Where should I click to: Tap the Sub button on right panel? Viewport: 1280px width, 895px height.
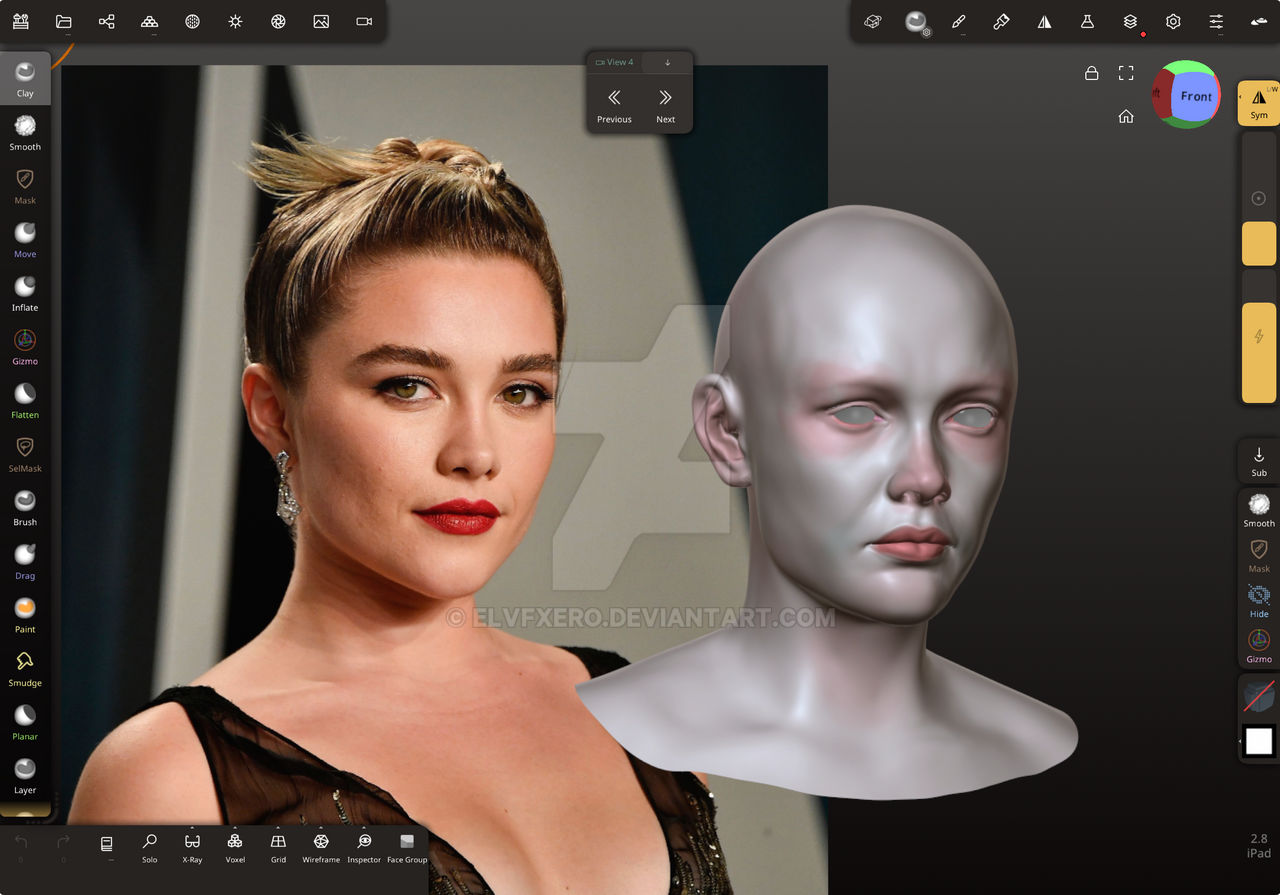point(1258,461)
